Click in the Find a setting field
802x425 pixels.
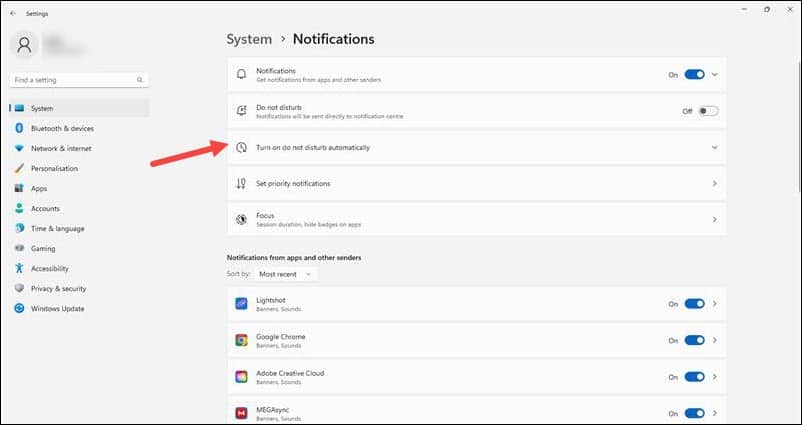point(79,80)
